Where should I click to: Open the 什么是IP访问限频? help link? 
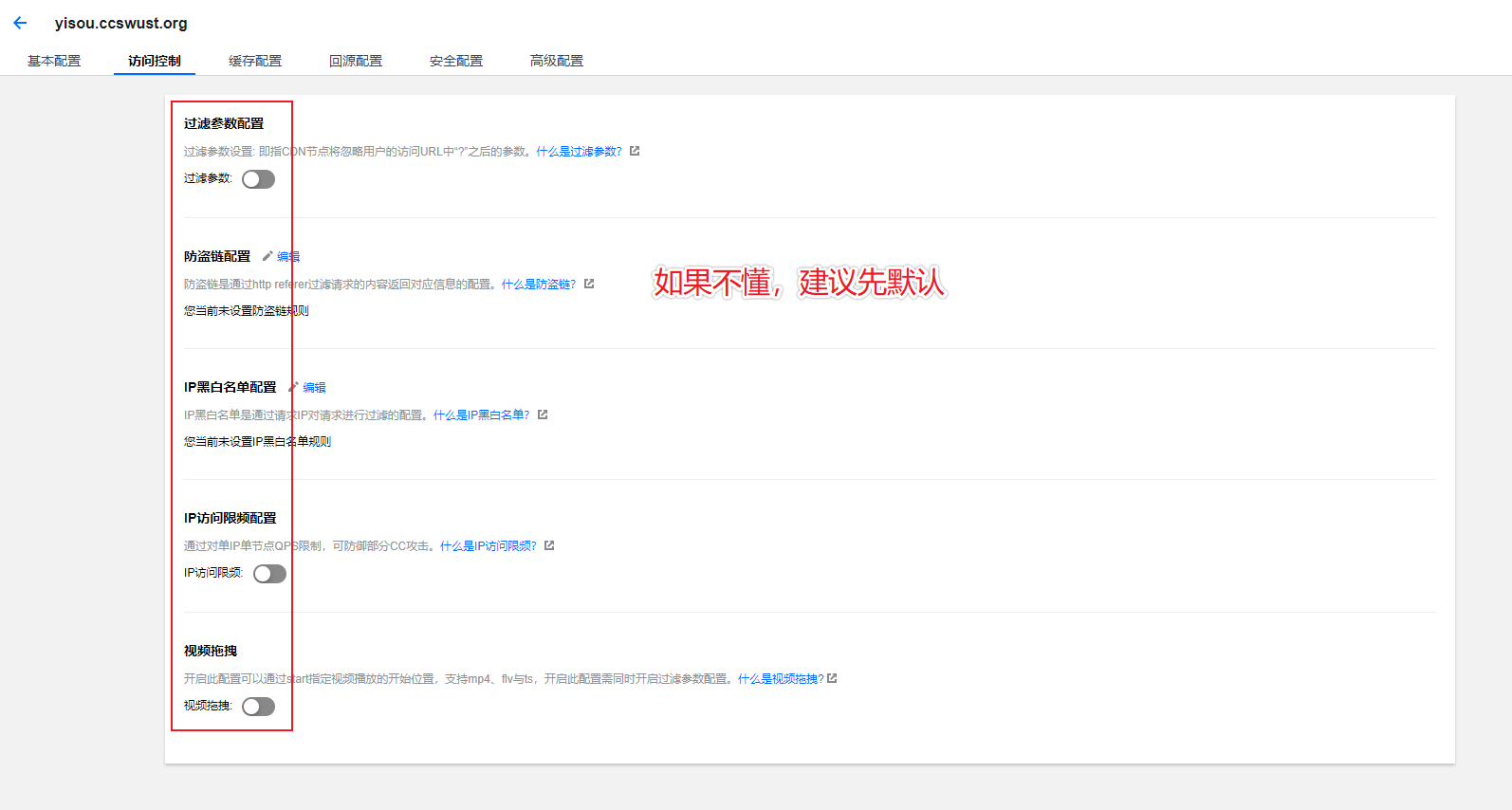(x=489, y=546)
